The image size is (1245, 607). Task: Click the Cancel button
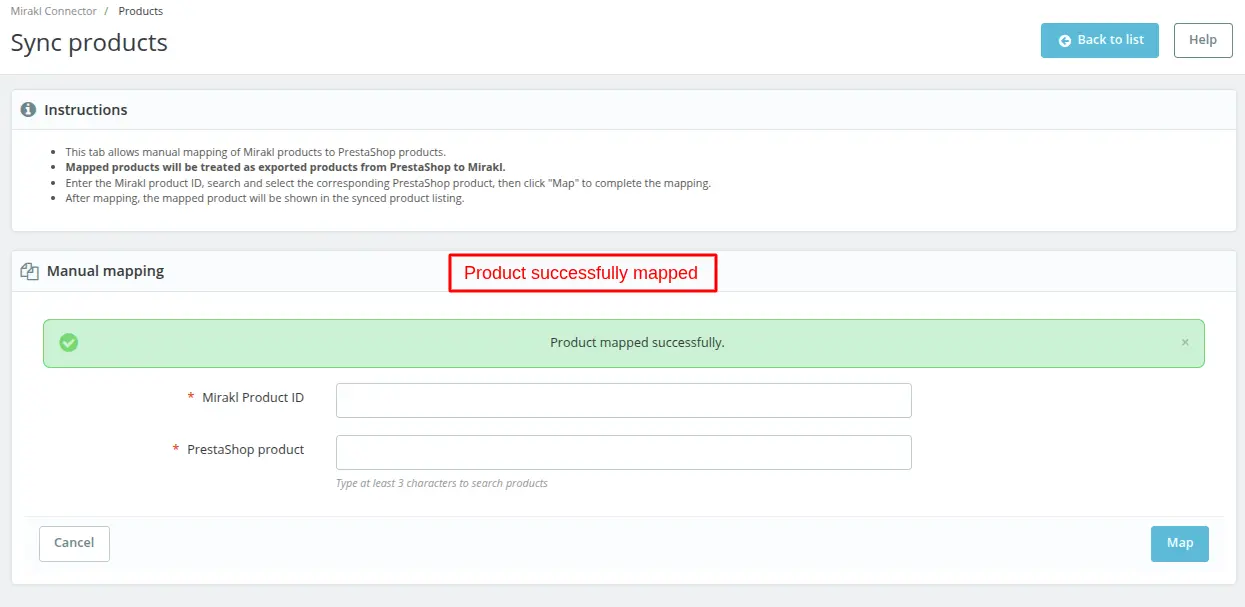point(73,543)
